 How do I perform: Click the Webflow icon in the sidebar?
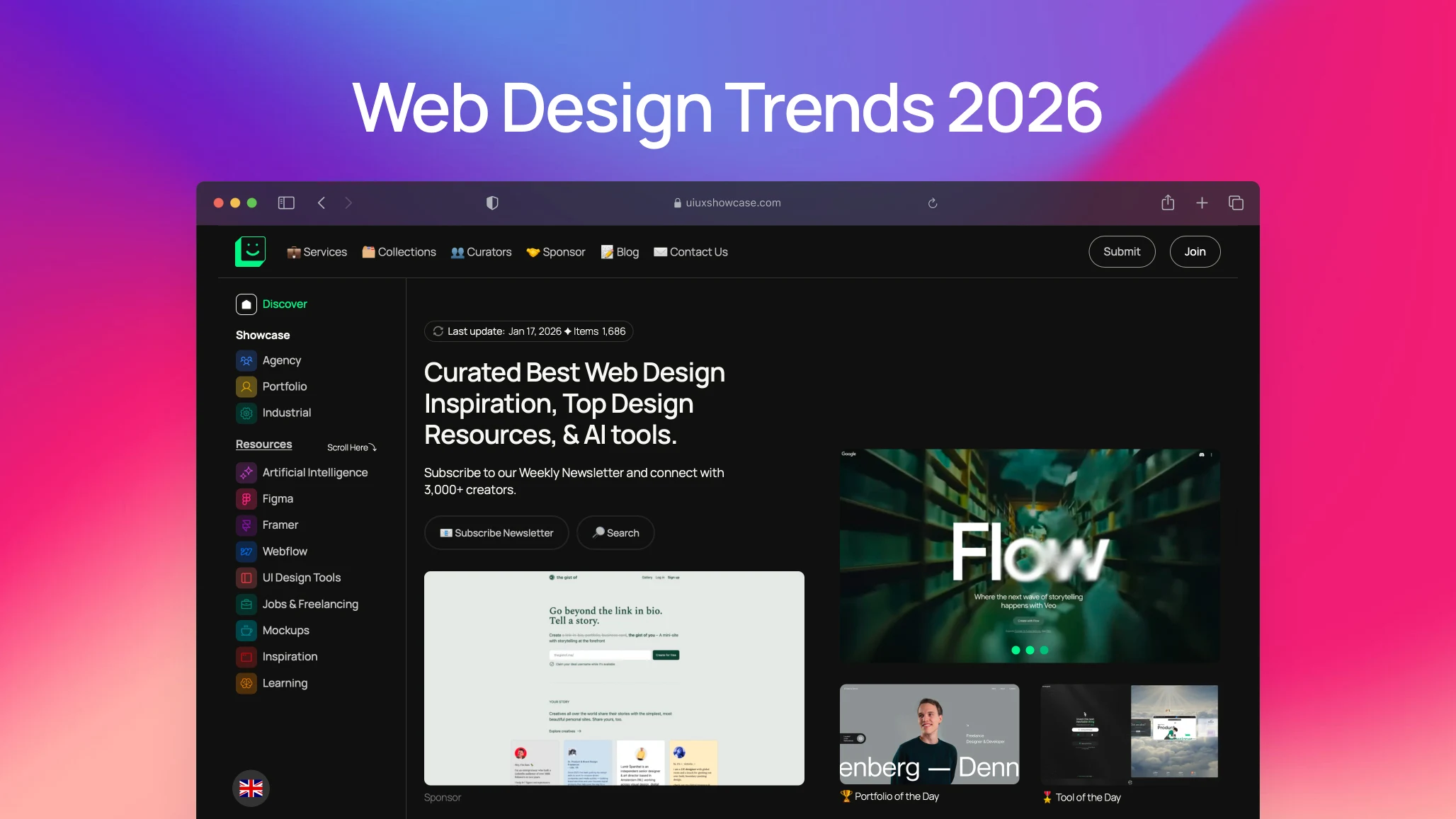(x=245, y=551)
